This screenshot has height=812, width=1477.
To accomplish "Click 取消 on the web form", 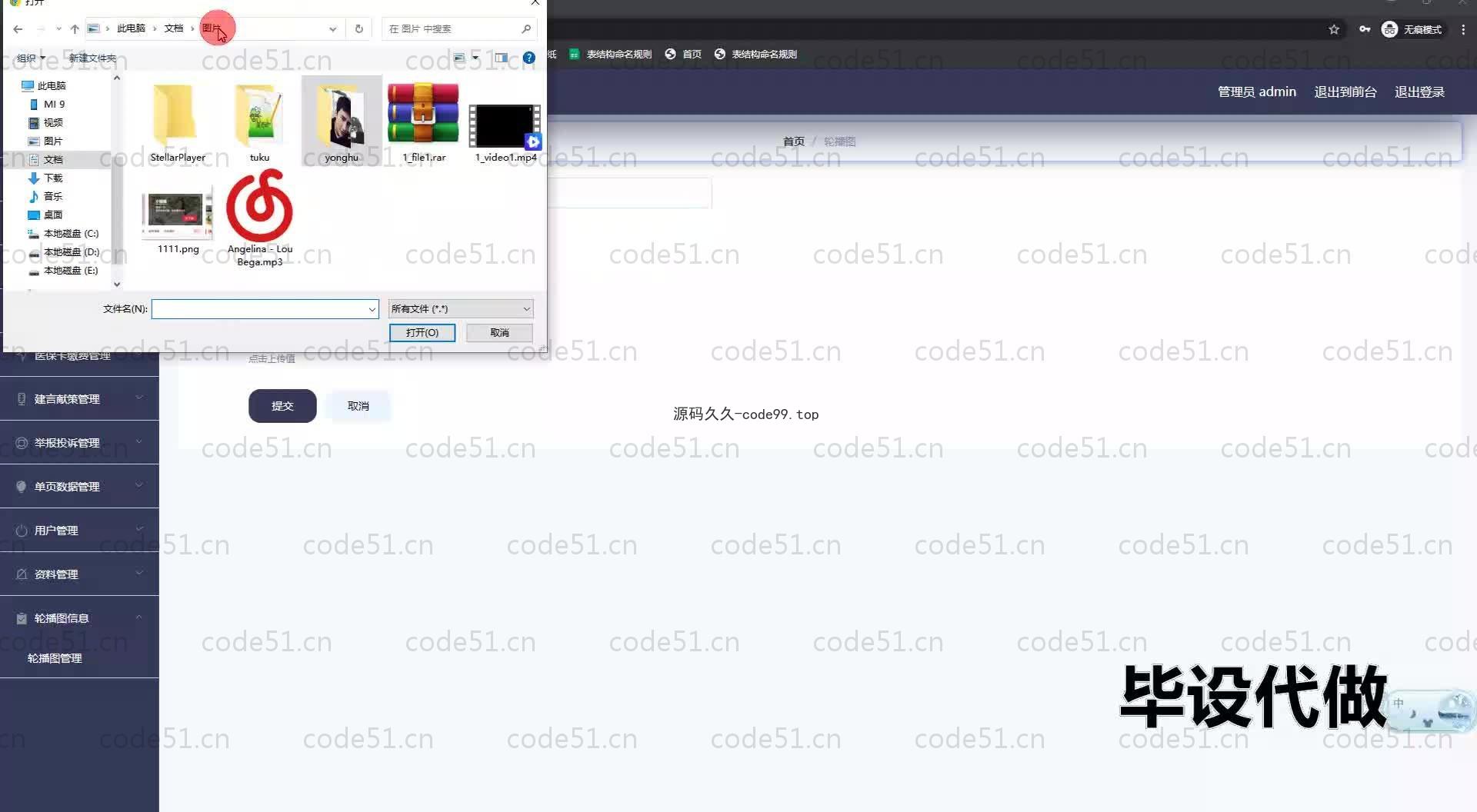I will tap(358, 406).
